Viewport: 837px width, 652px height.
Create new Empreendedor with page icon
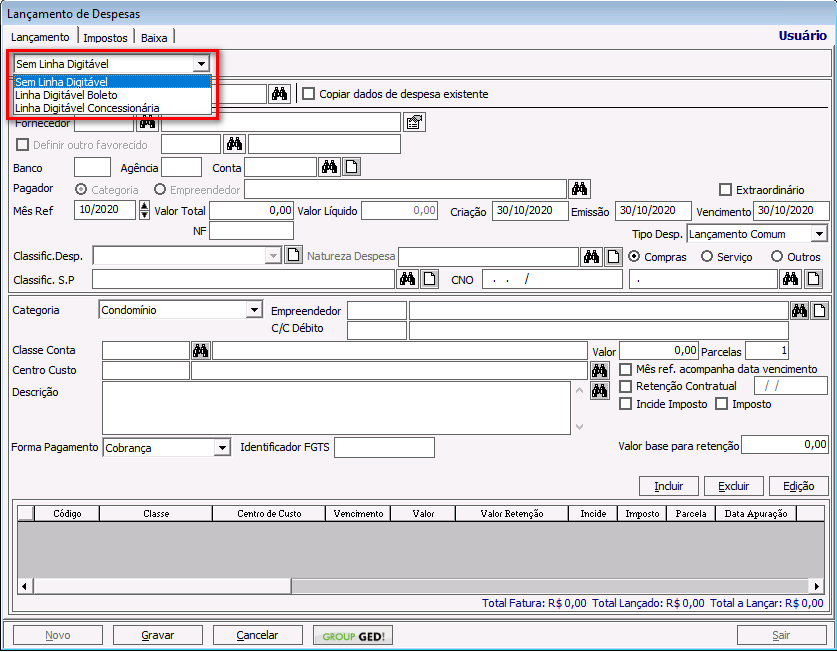point(820,311)
